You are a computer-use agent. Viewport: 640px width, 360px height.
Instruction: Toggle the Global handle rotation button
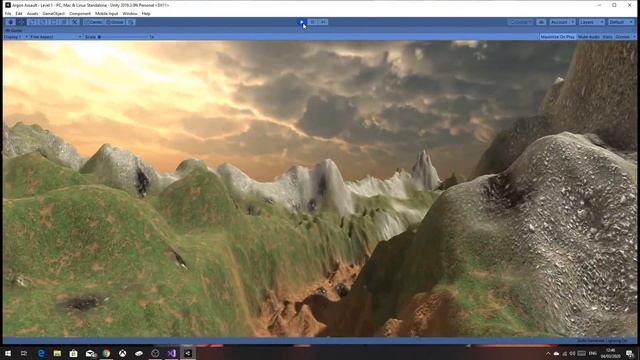point(116,22)
